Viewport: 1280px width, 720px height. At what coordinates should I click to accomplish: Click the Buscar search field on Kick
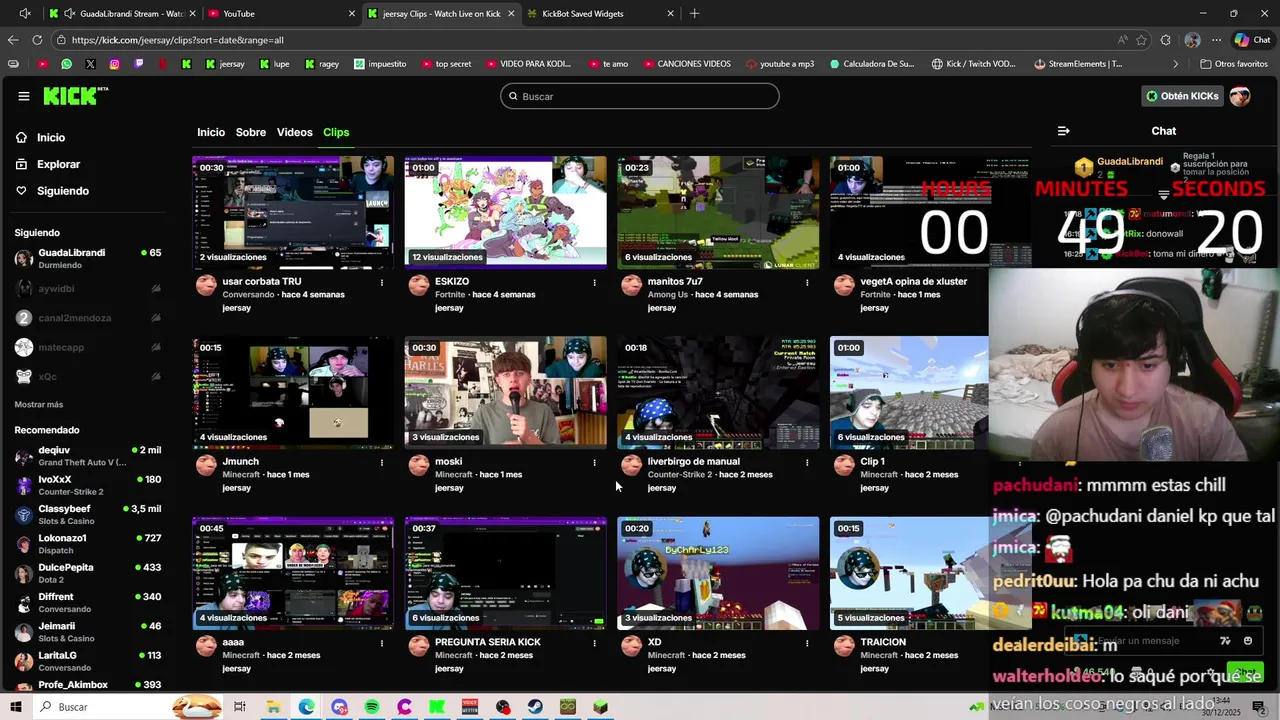[x=640, y=96]
